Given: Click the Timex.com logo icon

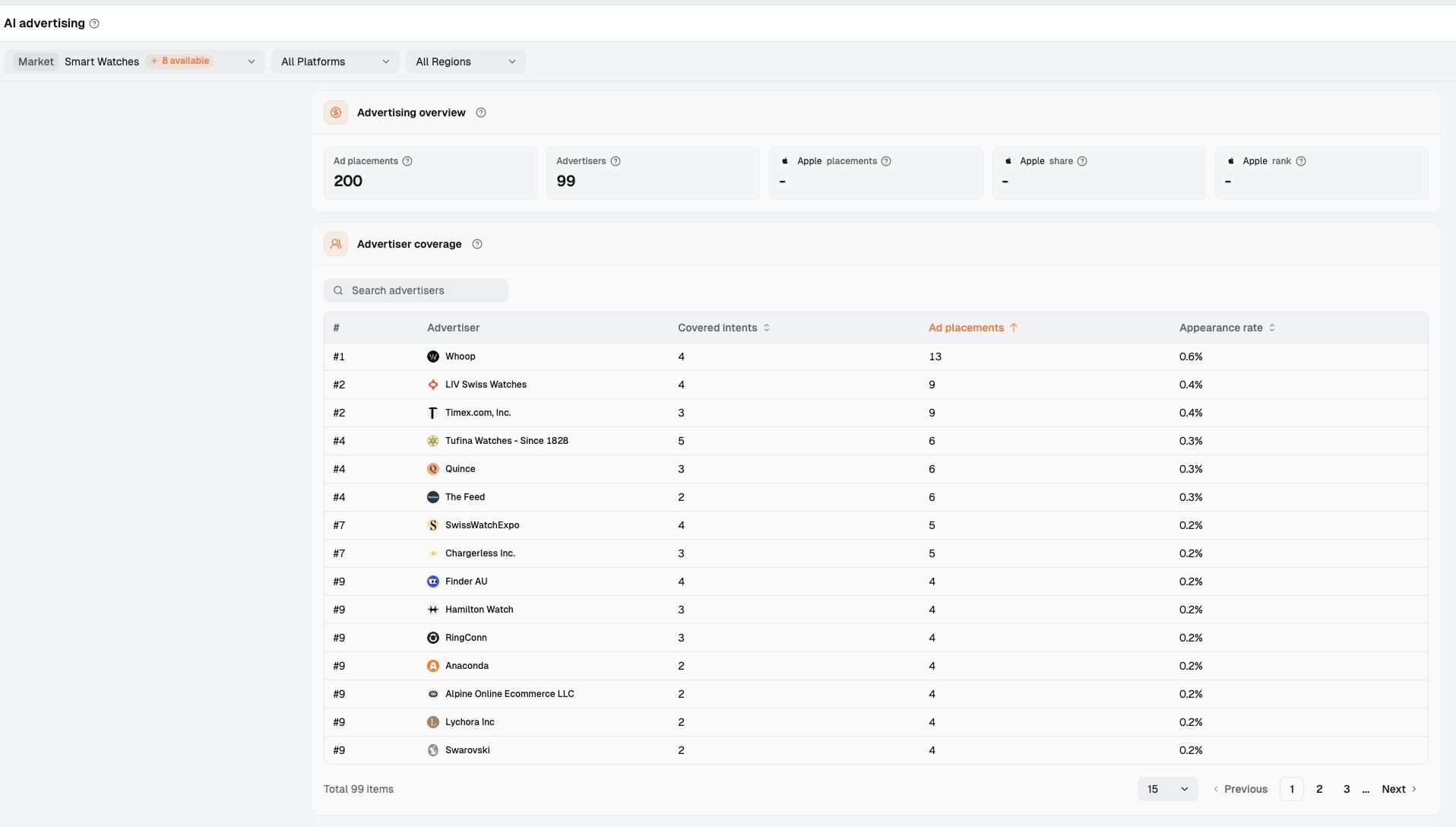Looking at the screenshot, I should point(433,413).
